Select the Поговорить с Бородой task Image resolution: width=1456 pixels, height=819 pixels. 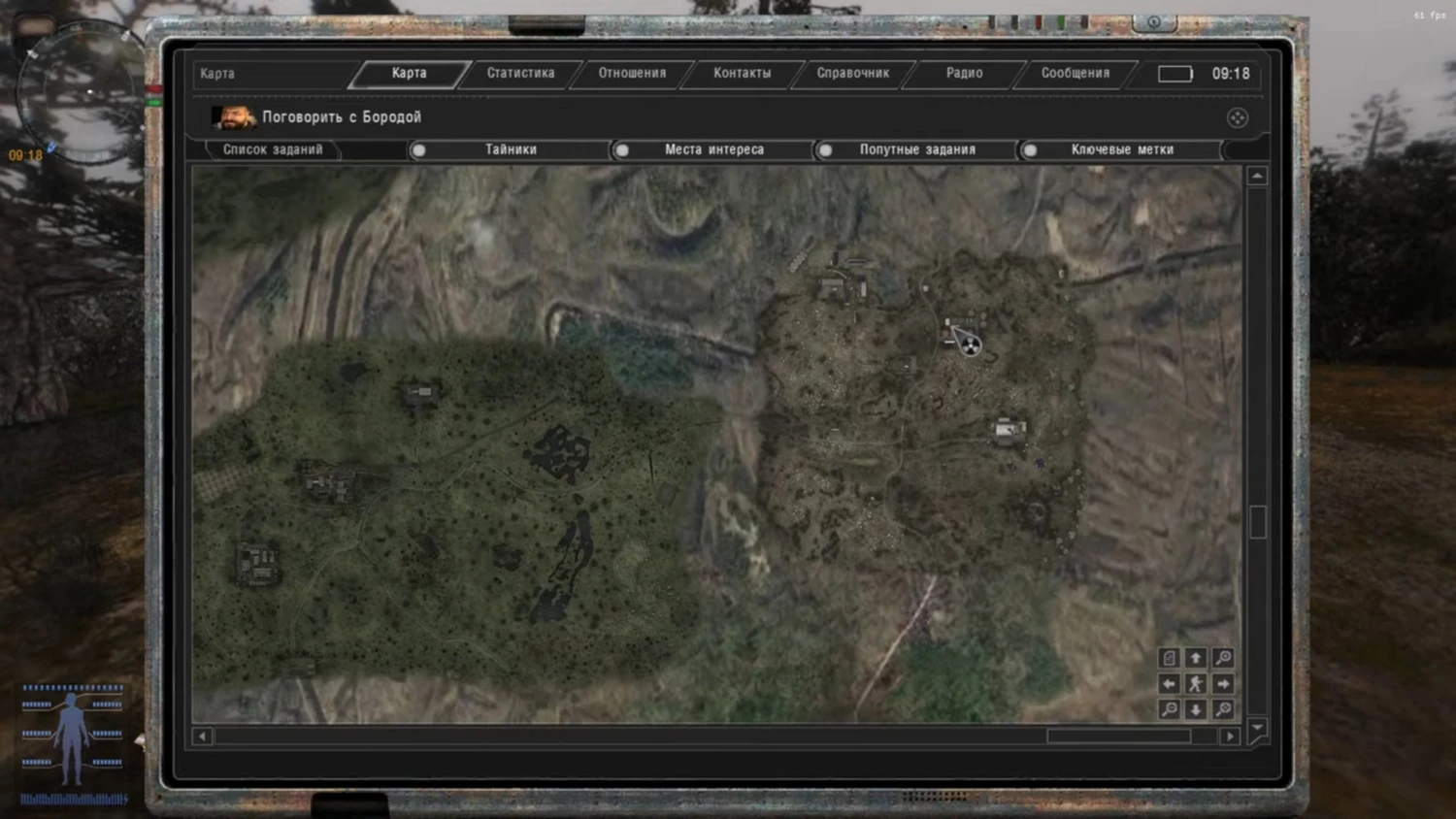pos(341,117)
